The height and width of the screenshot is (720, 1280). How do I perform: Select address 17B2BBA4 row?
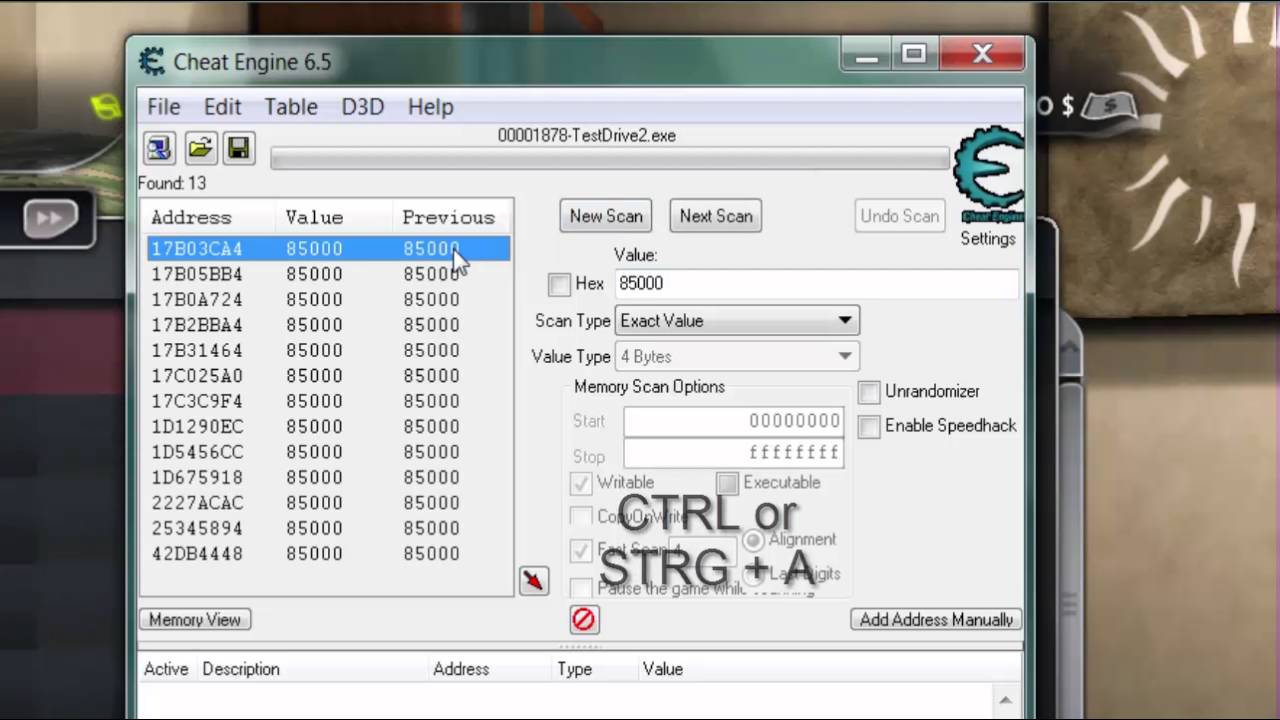(x=328, y=325)
